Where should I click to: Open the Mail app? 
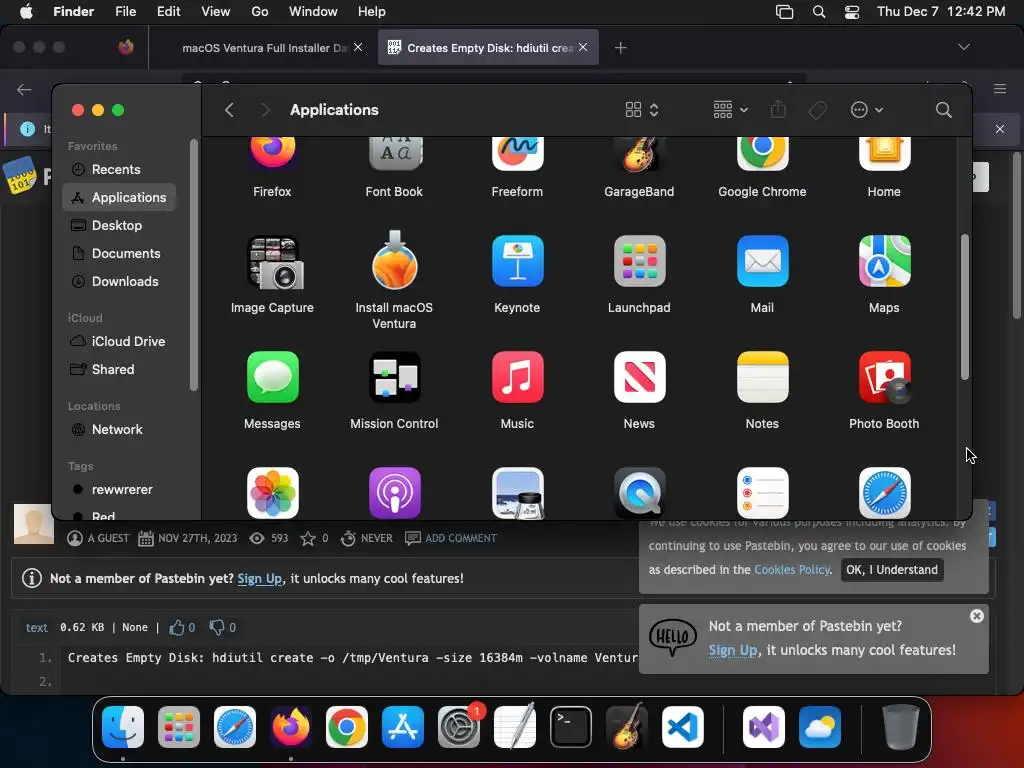(762, 262)
